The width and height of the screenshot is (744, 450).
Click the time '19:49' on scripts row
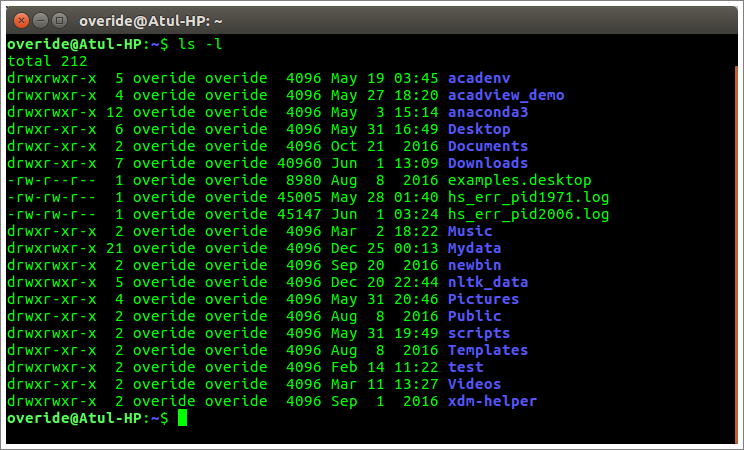point(416,333)
